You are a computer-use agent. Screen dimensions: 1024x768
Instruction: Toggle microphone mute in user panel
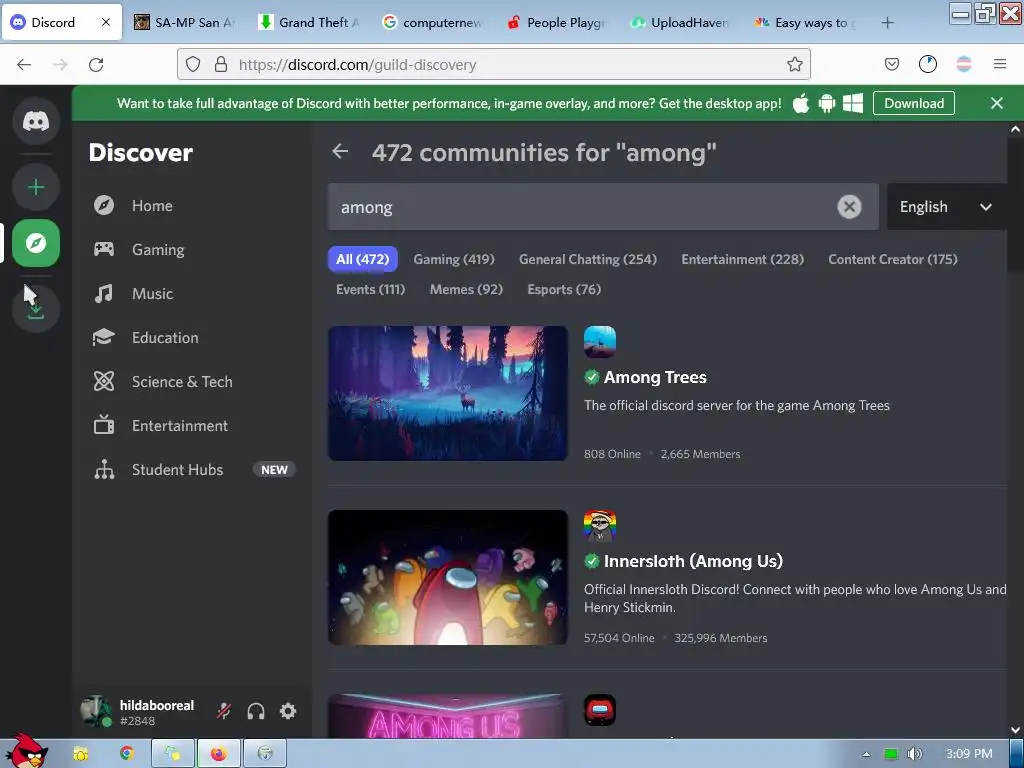pyautogui.click(x=224, y=711)
